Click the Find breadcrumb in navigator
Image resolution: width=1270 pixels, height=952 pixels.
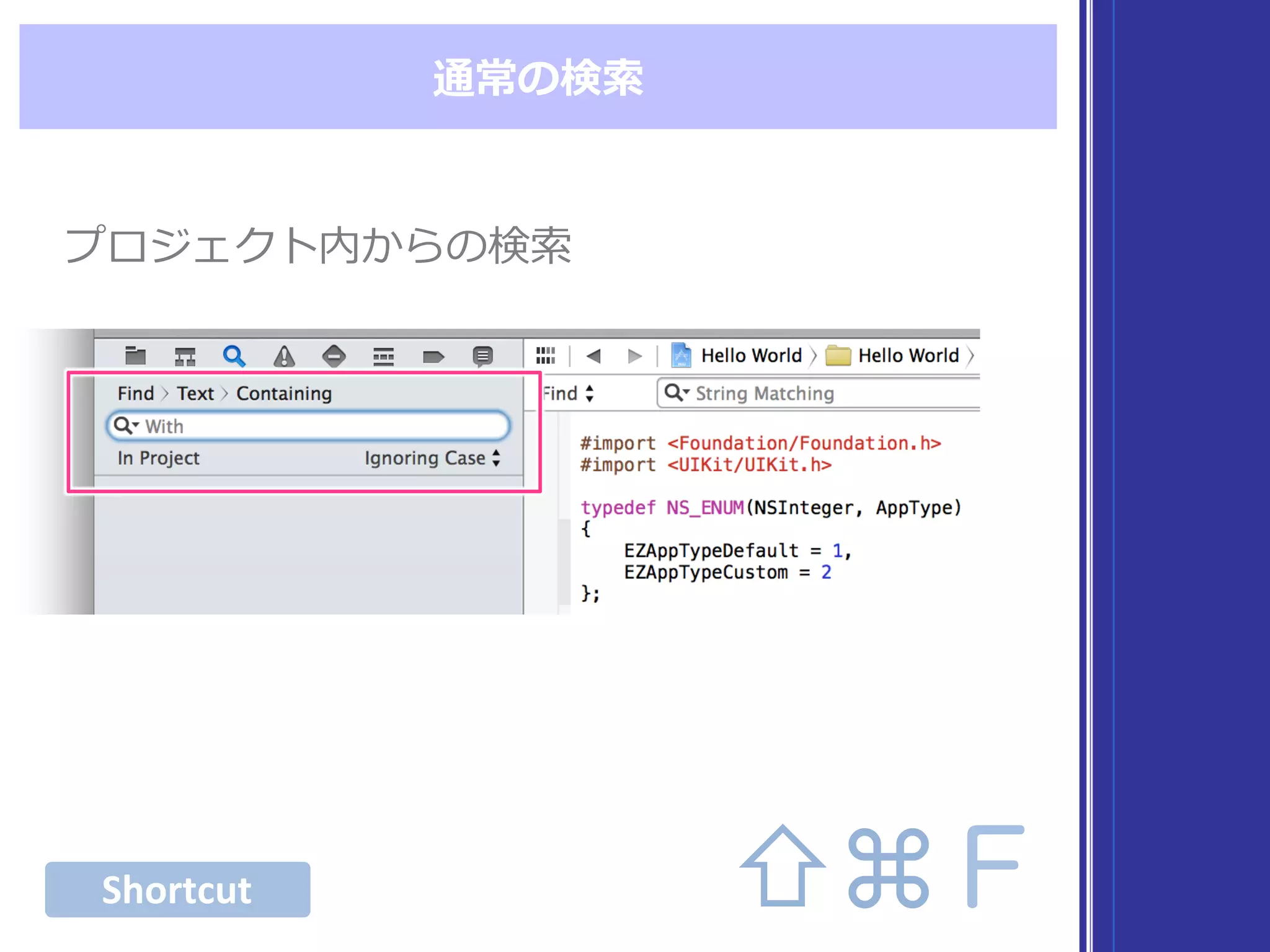[x=136, y=394]
